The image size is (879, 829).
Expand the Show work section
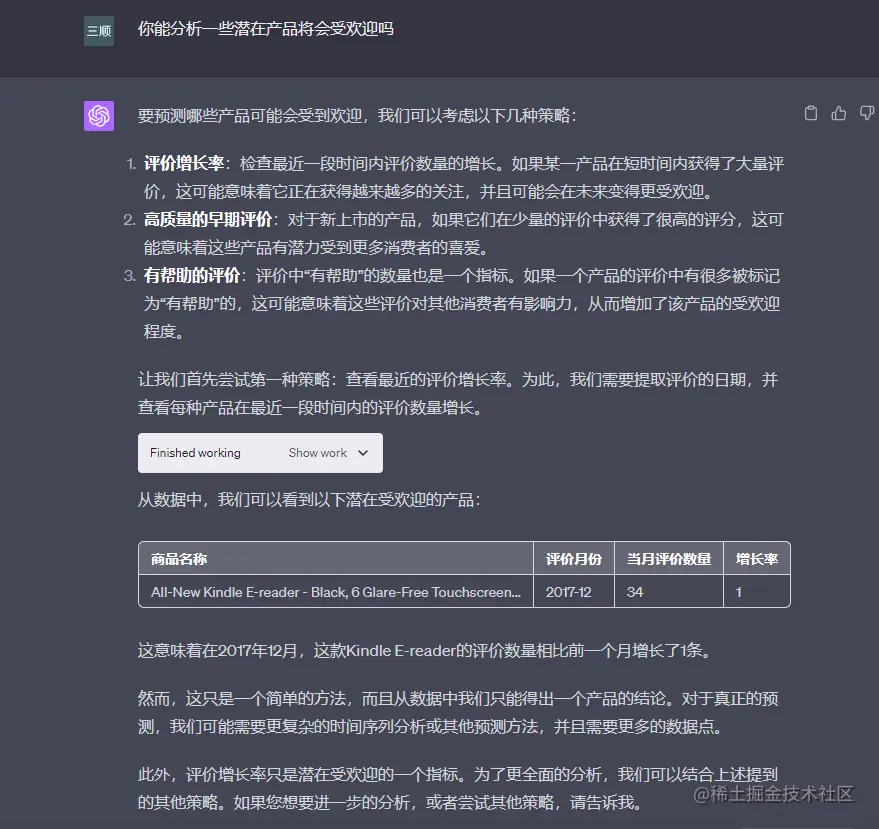coord(316,453)
